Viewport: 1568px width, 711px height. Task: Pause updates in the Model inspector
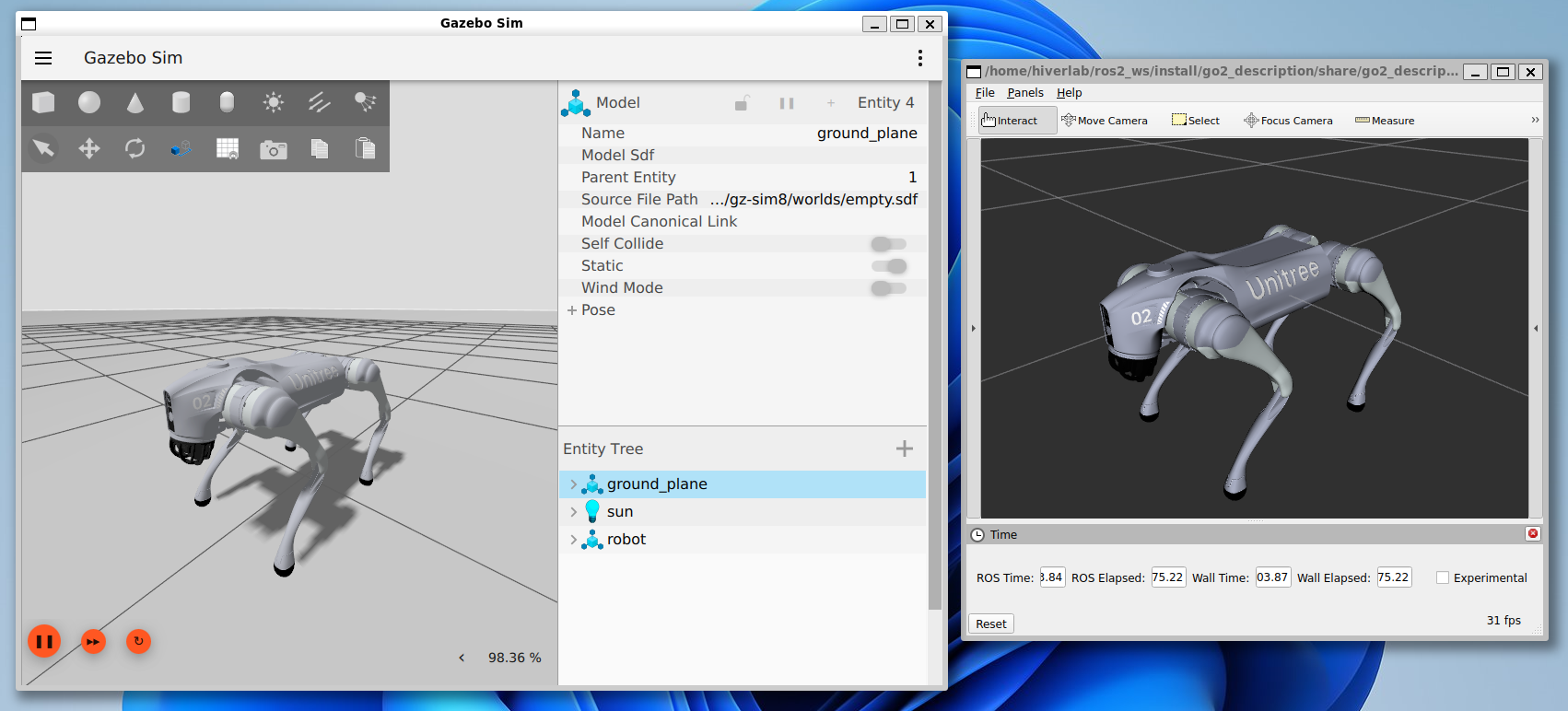pyautogui.click(x=787, y=103)
